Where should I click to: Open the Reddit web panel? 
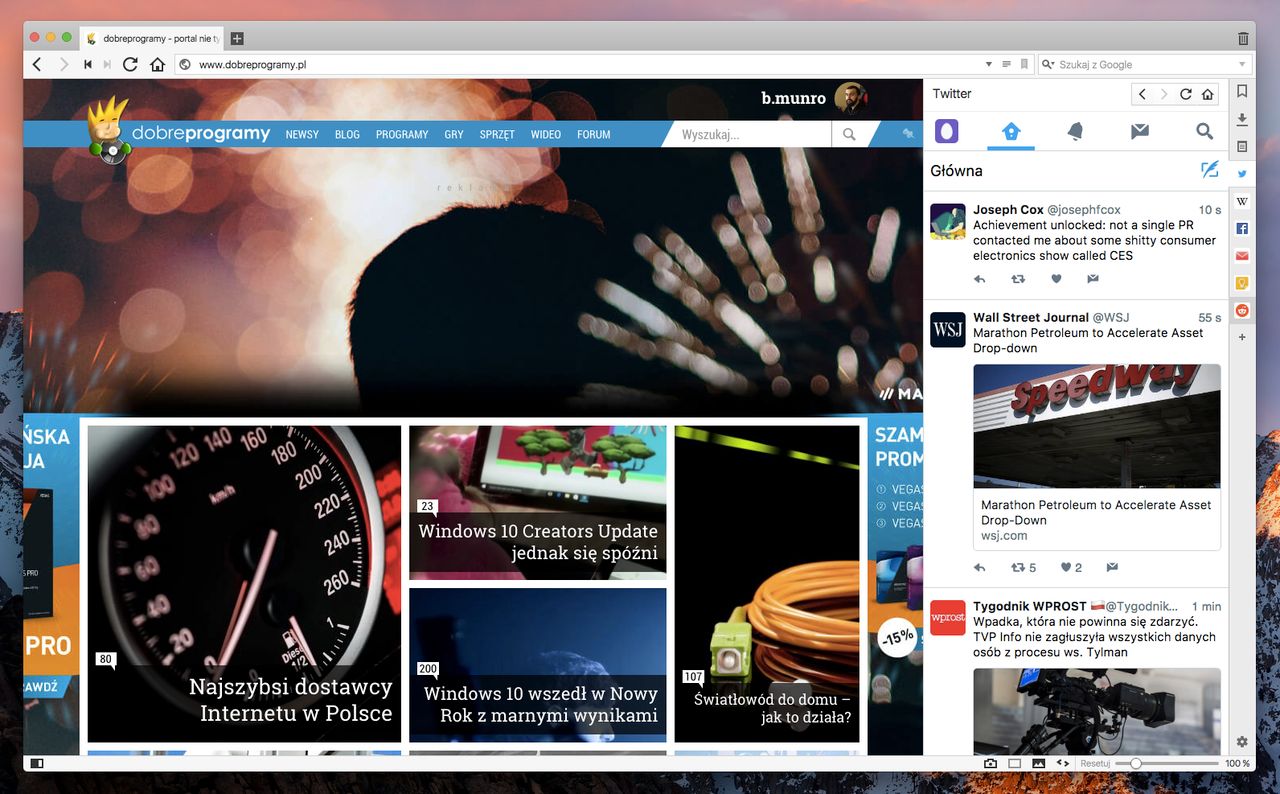(x=1242, y=310)
